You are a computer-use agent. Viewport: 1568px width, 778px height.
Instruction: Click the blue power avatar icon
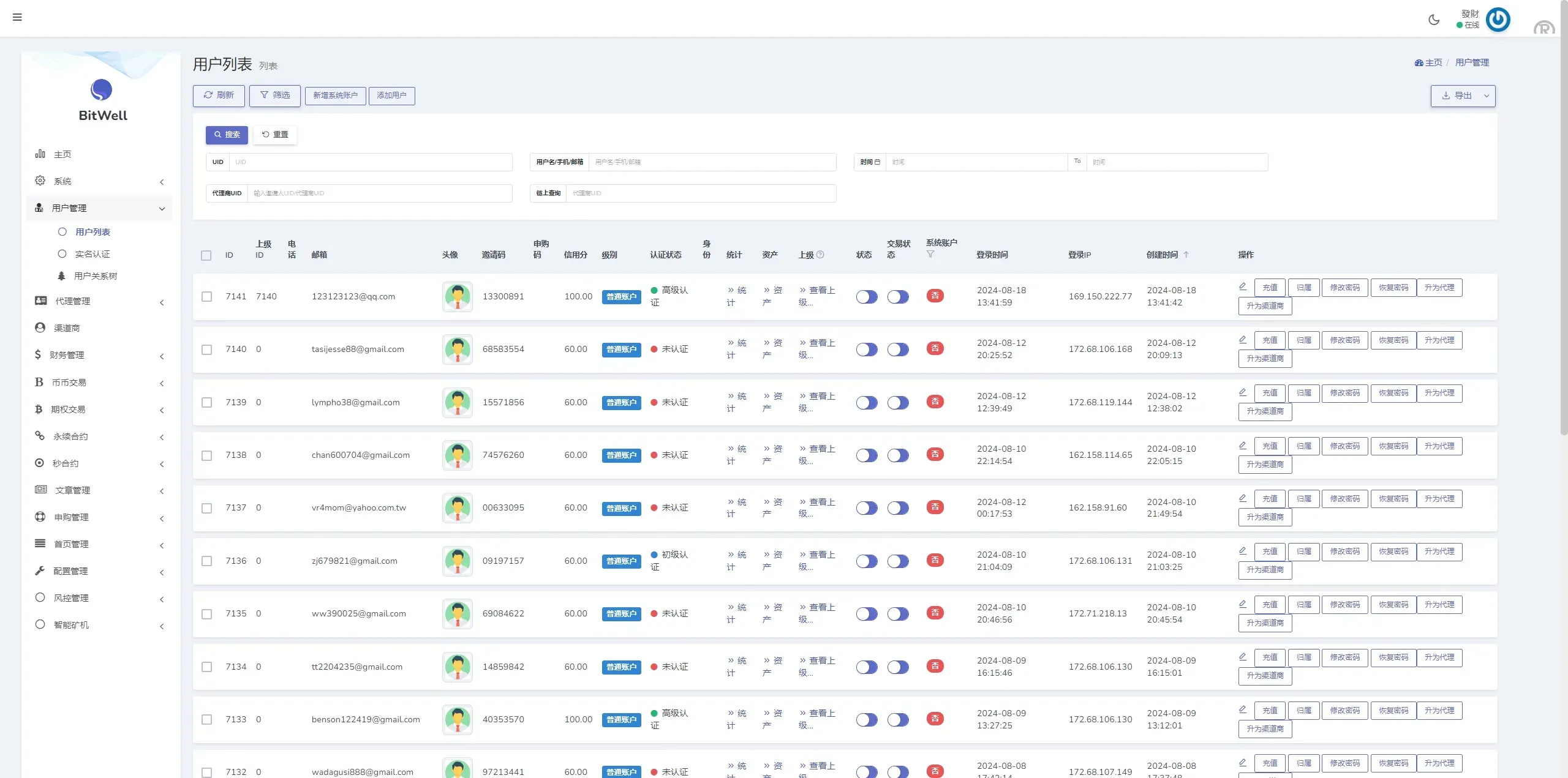tap(1498, 20)
